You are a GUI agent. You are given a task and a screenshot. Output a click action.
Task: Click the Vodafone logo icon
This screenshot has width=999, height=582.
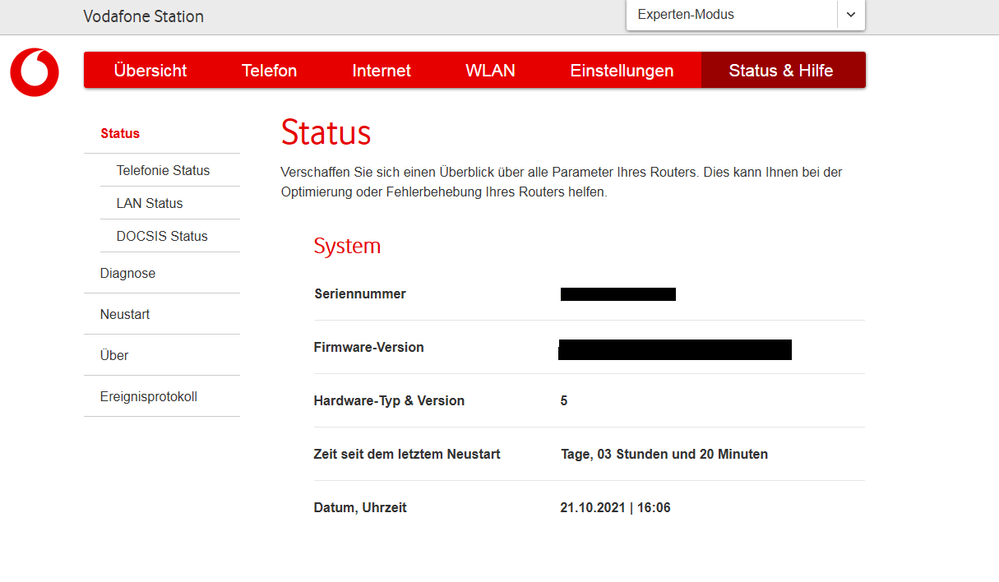34,72
